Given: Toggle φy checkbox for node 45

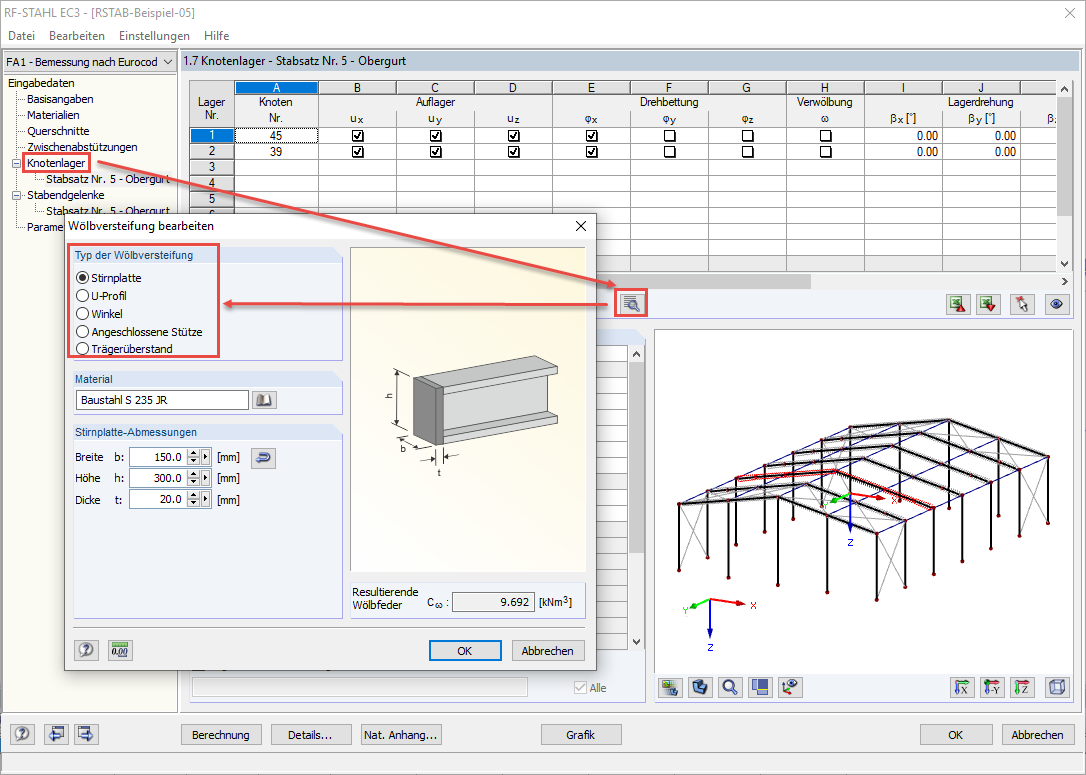Looking at the screenshot, I should (x=669, y=136).
